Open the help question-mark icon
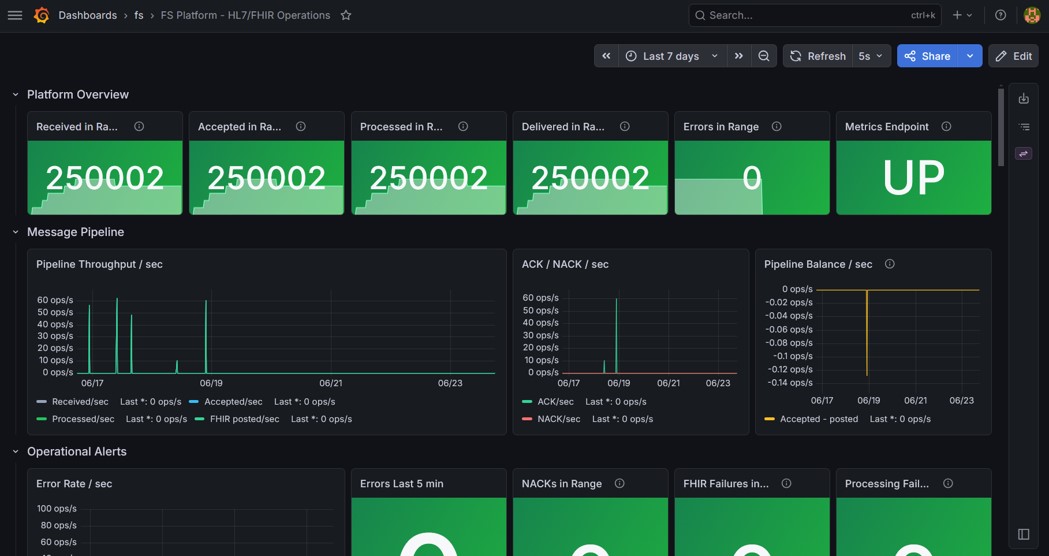 pos(1000,15)
